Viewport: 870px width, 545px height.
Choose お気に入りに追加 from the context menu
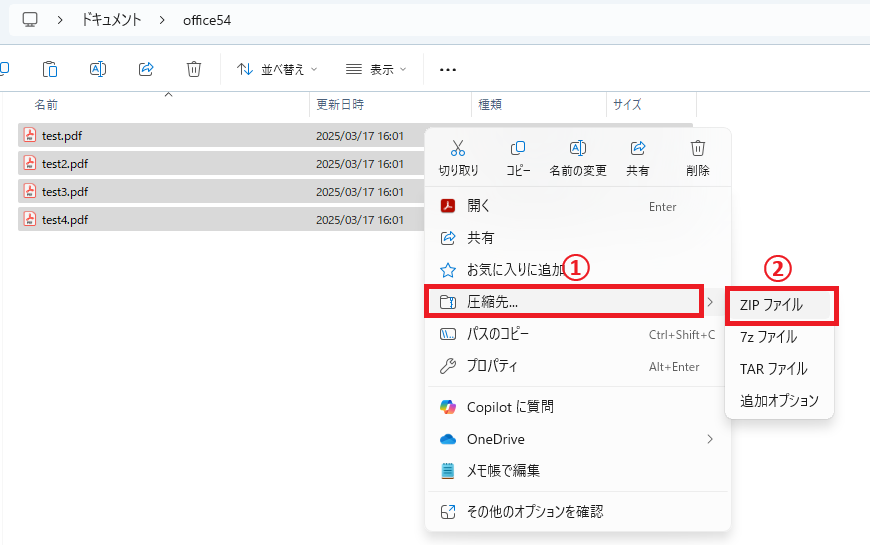(578, 270)
